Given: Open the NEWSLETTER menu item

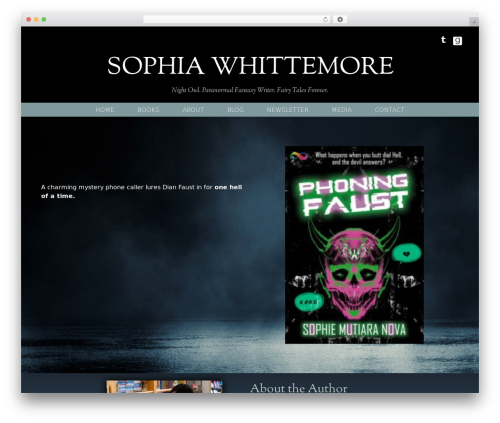Looking at the screenshot, I should [x=288, y=110].
